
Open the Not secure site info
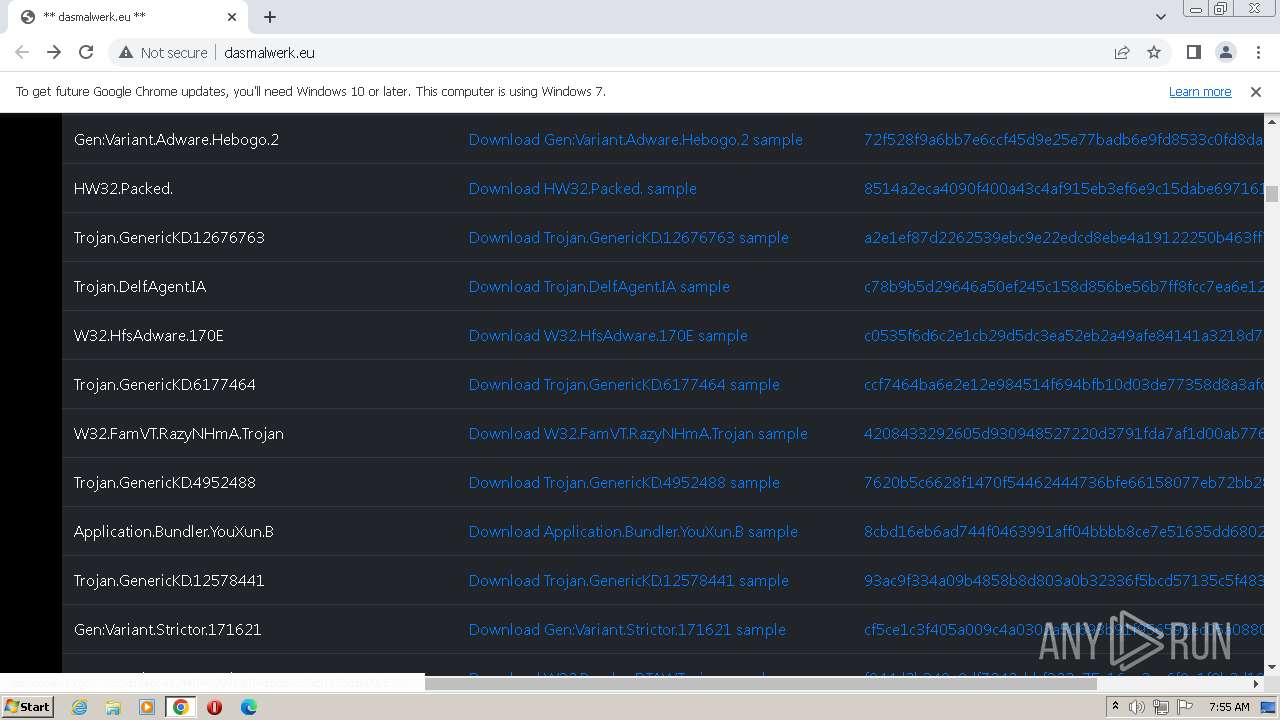click(x=163, y=52)
